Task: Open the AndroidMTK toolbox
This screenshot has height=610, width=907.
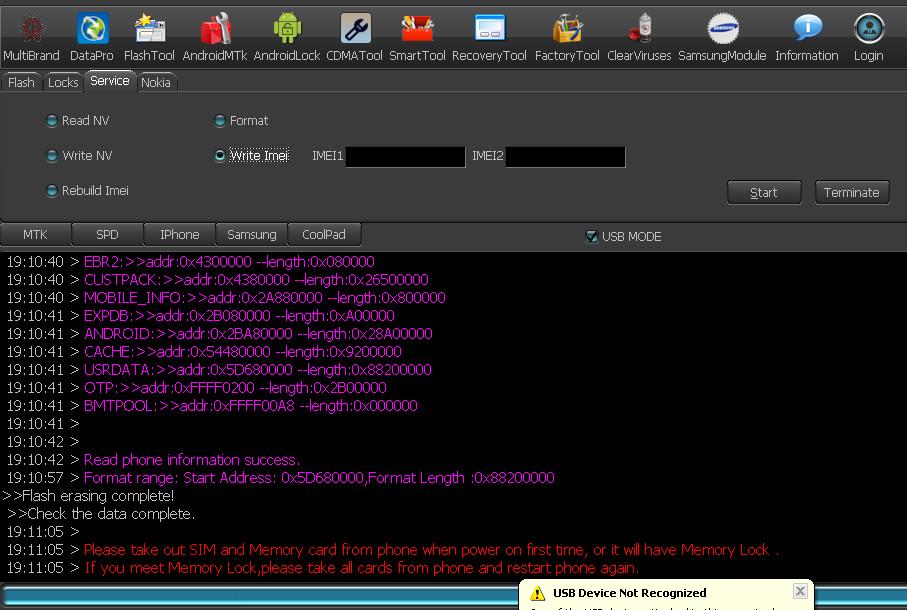Action: coord(215,38)
